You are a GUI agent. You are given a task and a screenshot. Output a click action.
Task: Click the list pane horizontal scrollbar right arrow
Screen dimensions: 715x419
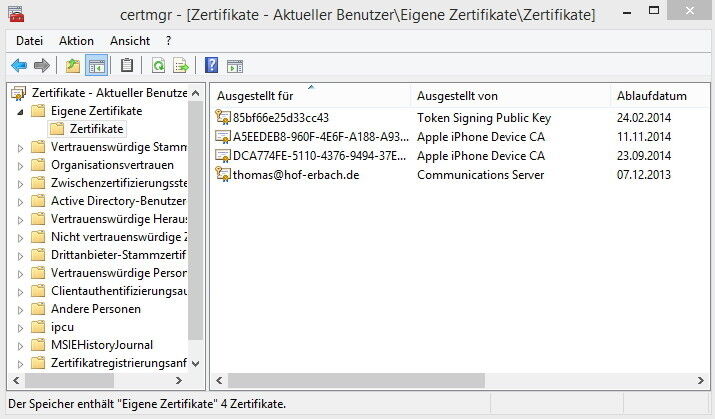pos(700,380)
